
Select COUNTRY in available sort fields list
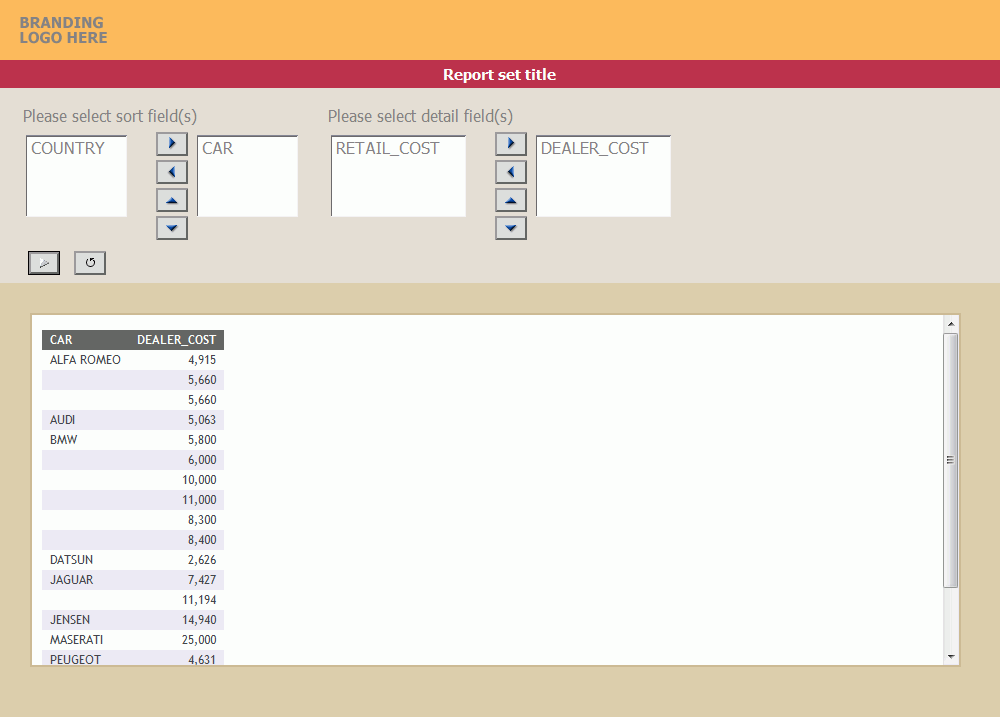coord(68,148)
